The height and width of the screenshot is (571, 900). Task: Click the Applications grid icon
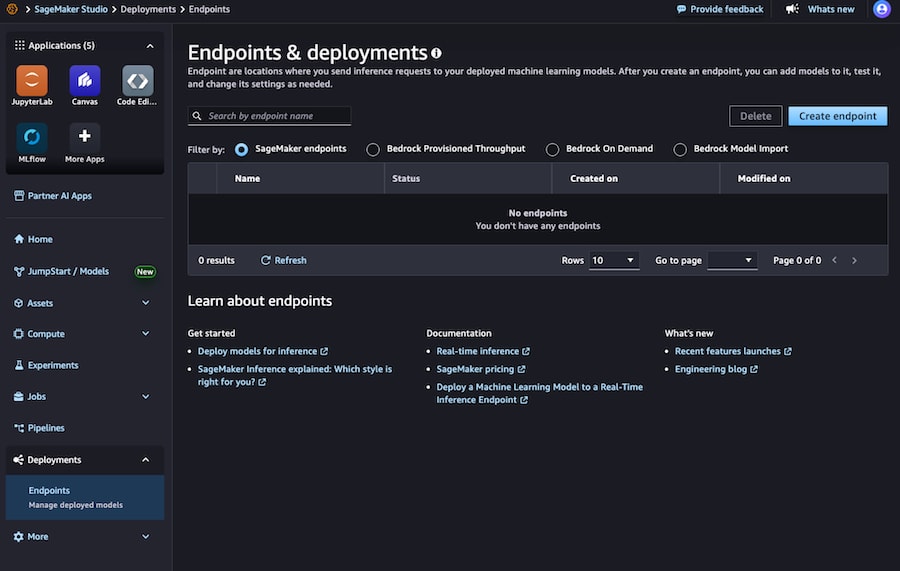[20, 45]
